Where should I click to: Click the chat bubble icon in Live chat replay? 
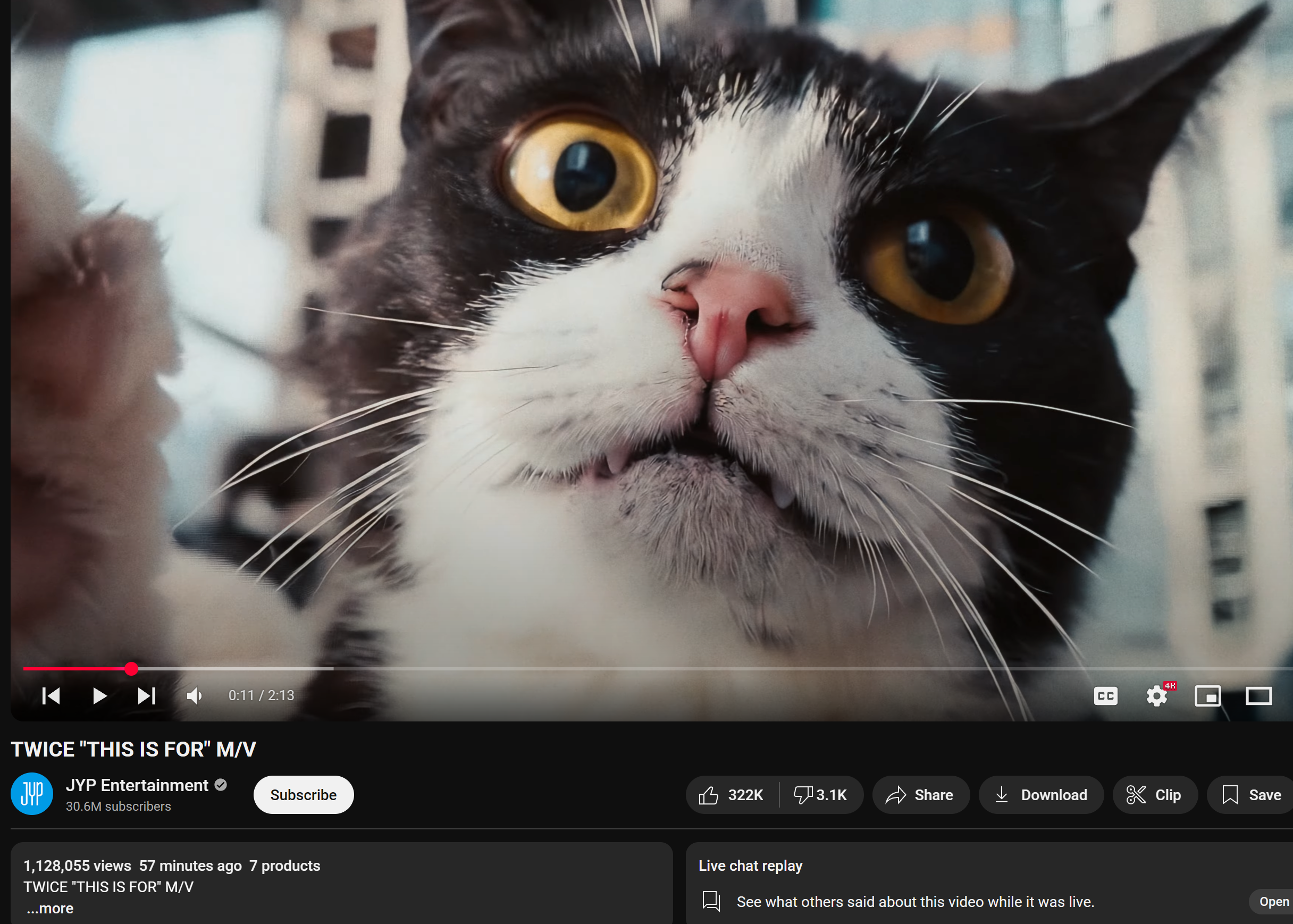pos(712,901)
